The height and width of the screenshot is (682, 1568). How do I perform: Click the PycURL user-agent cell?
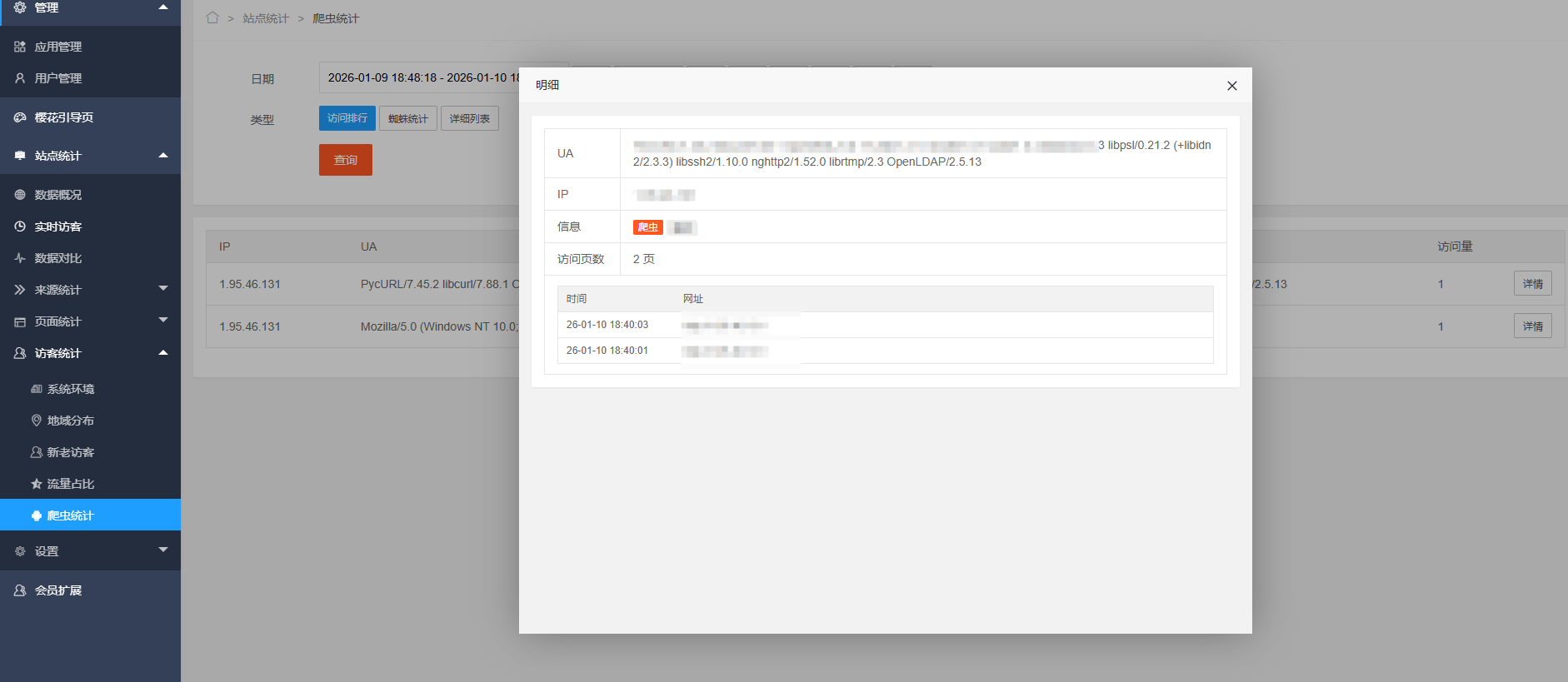(440, 284)
